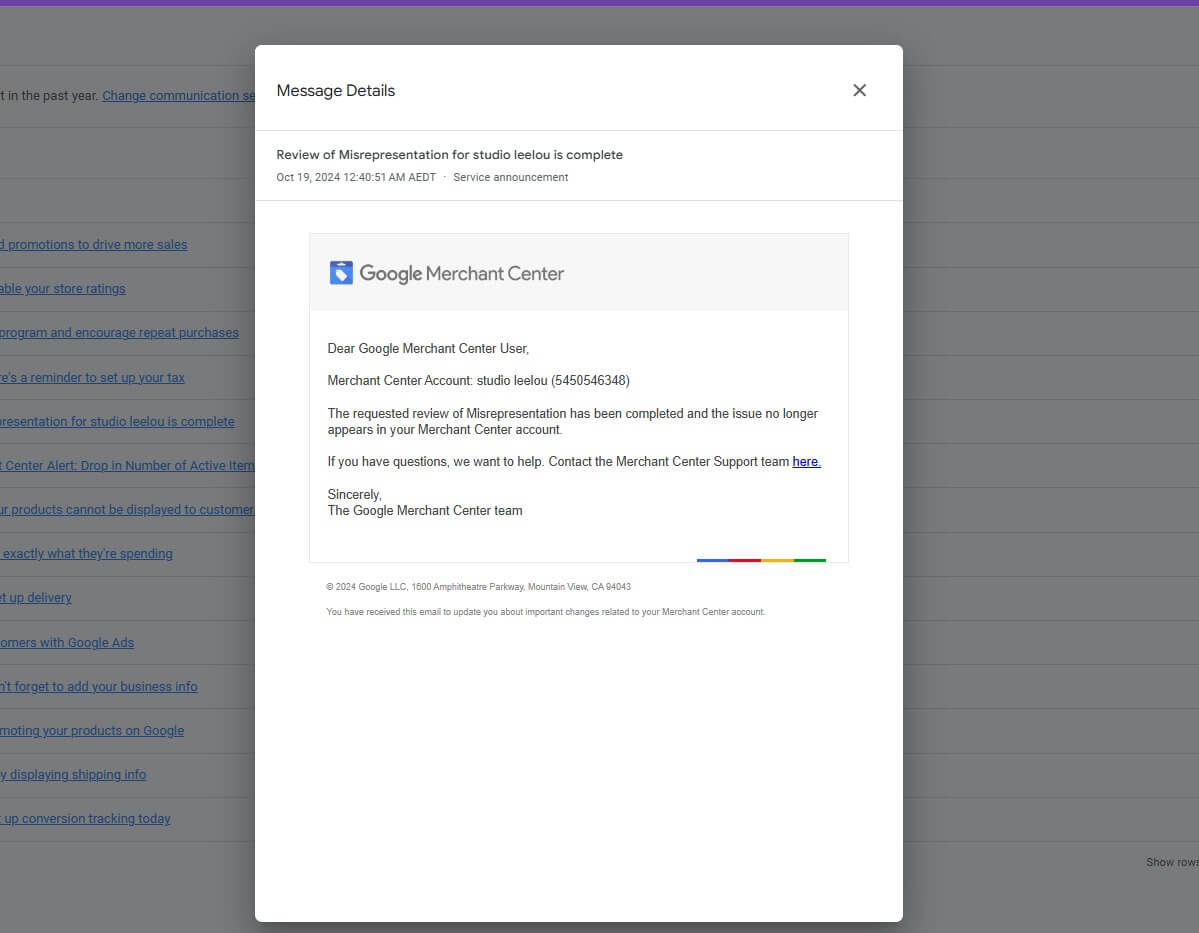
Task: Open the Support team 'here' link
Action: click(806, 462)
